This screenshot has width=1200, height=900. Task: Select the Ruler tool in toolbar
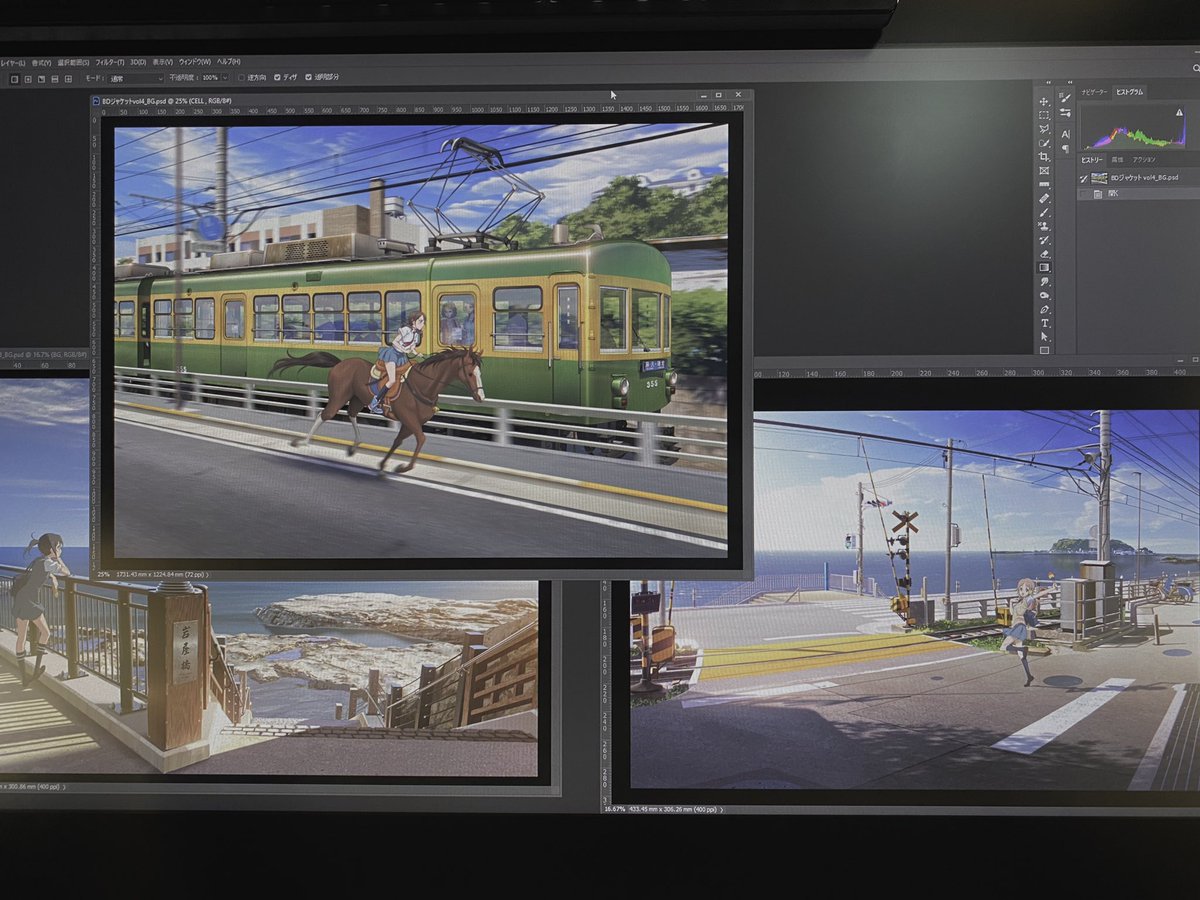1044,184
